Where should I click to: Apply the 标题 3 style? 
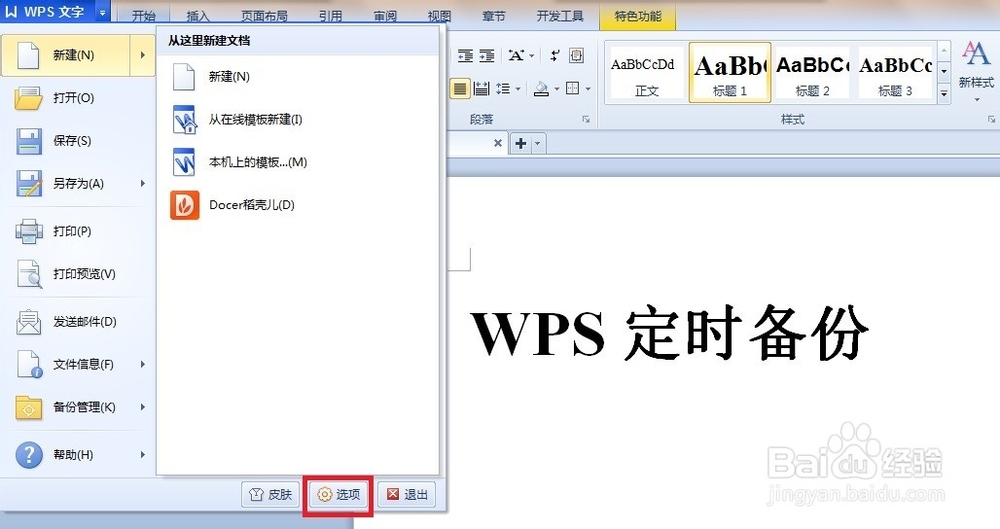pyautogui.click(x=895, y=72)
